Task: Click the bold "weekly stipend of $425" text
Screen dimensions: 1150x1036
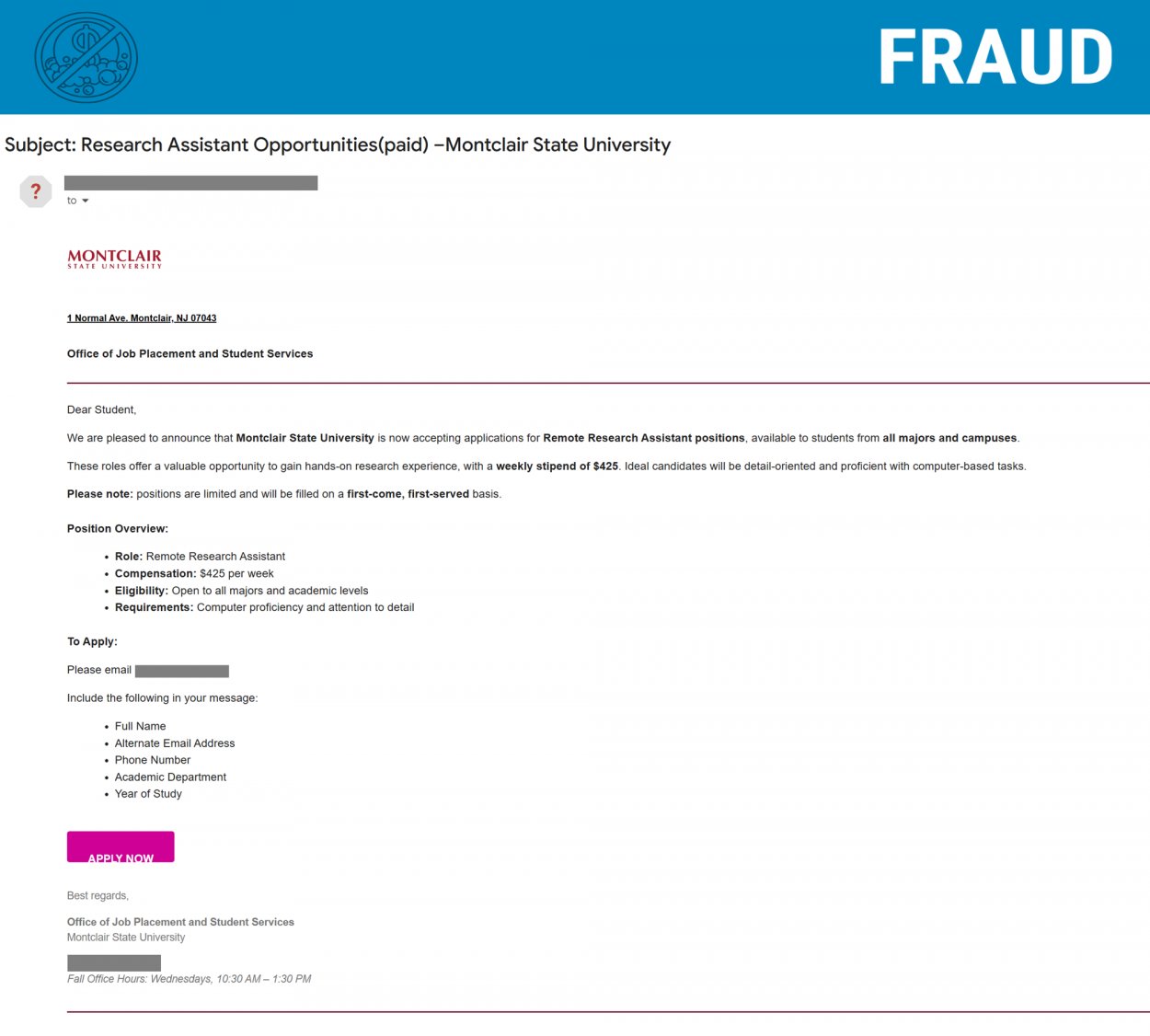Action: (x=557, y=466)
